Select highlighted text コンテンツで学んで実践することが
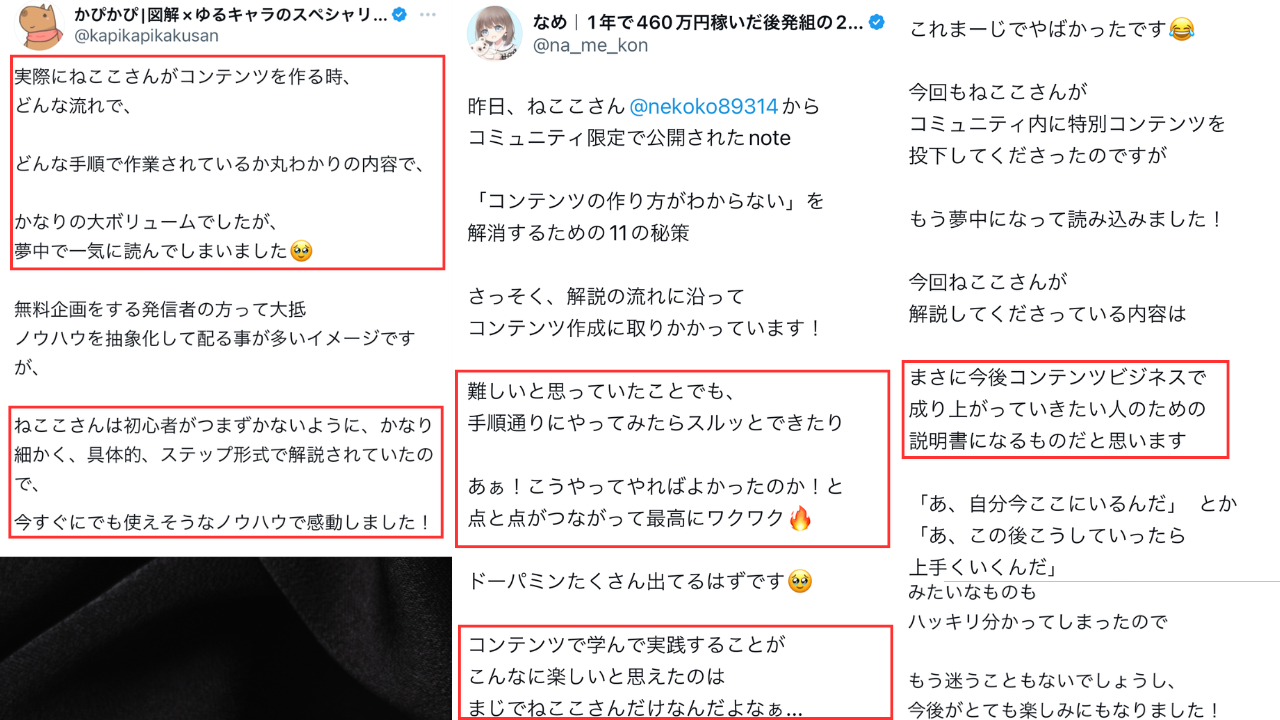 pos(627,644)
